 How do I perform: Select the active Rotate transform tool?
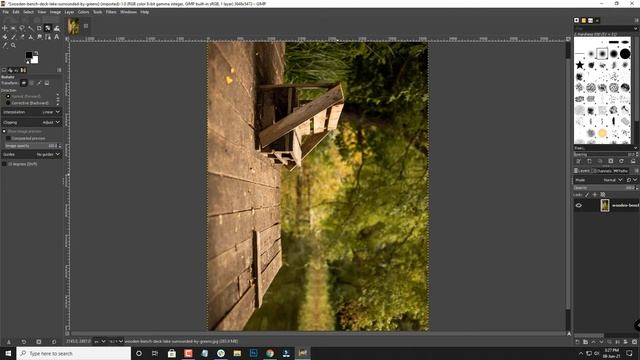48,28
